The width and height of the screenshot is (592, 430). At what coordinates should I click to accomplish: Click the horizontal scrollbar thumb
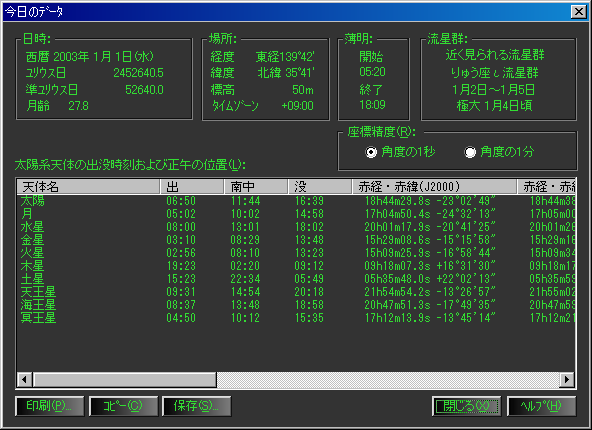pyautogui.click(x=125, y=379)
